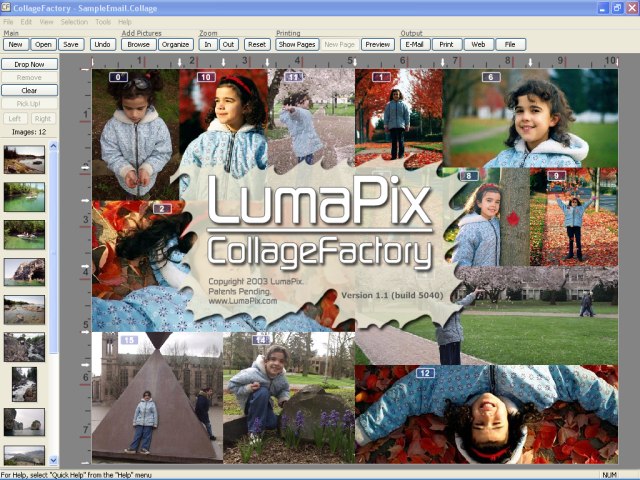Image resolution: width=640 pixels, height=480 pixels.
Task: Open the Tools menu
Action: tap(103, 22)
